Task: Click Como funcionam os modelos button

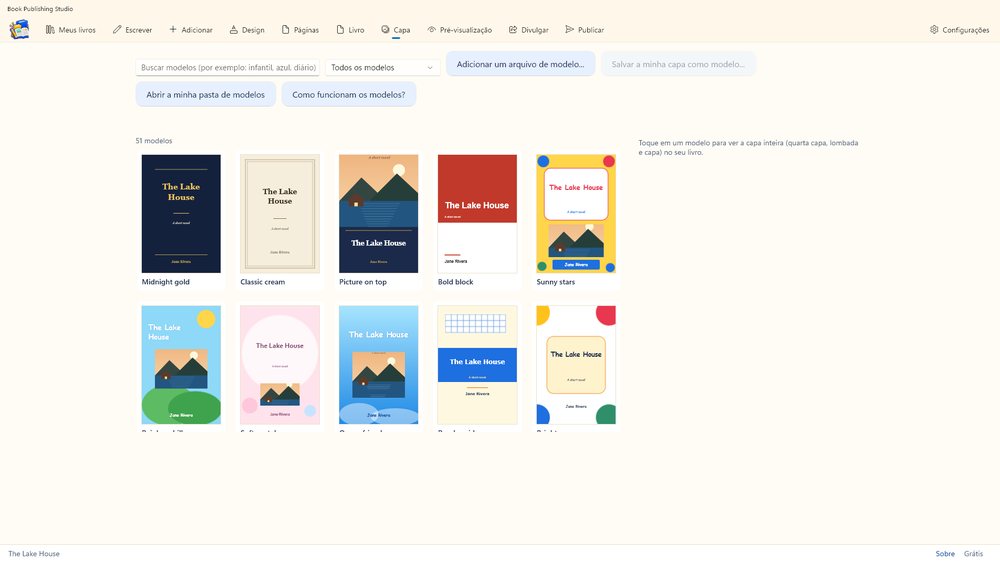Action: coord(349,94)
